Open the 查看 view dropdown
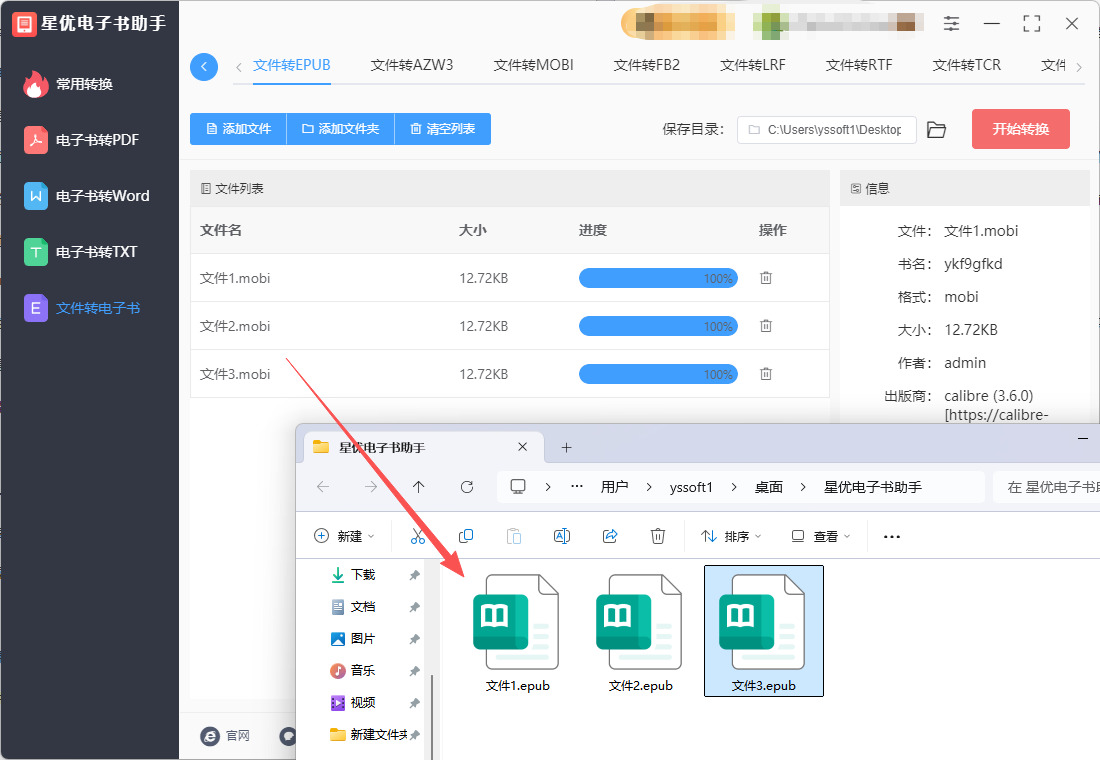 (x=820, y=536)
